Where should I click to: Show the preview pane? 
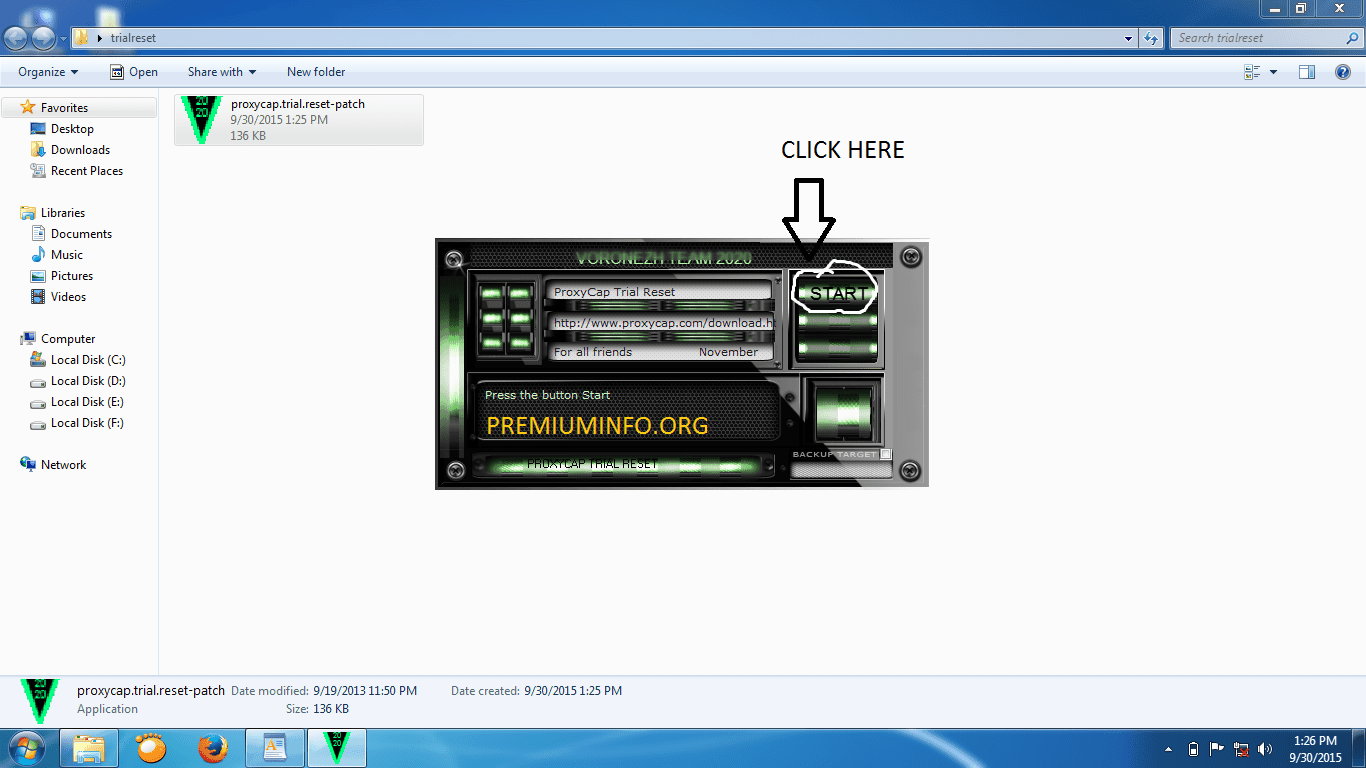(1307, 72)
